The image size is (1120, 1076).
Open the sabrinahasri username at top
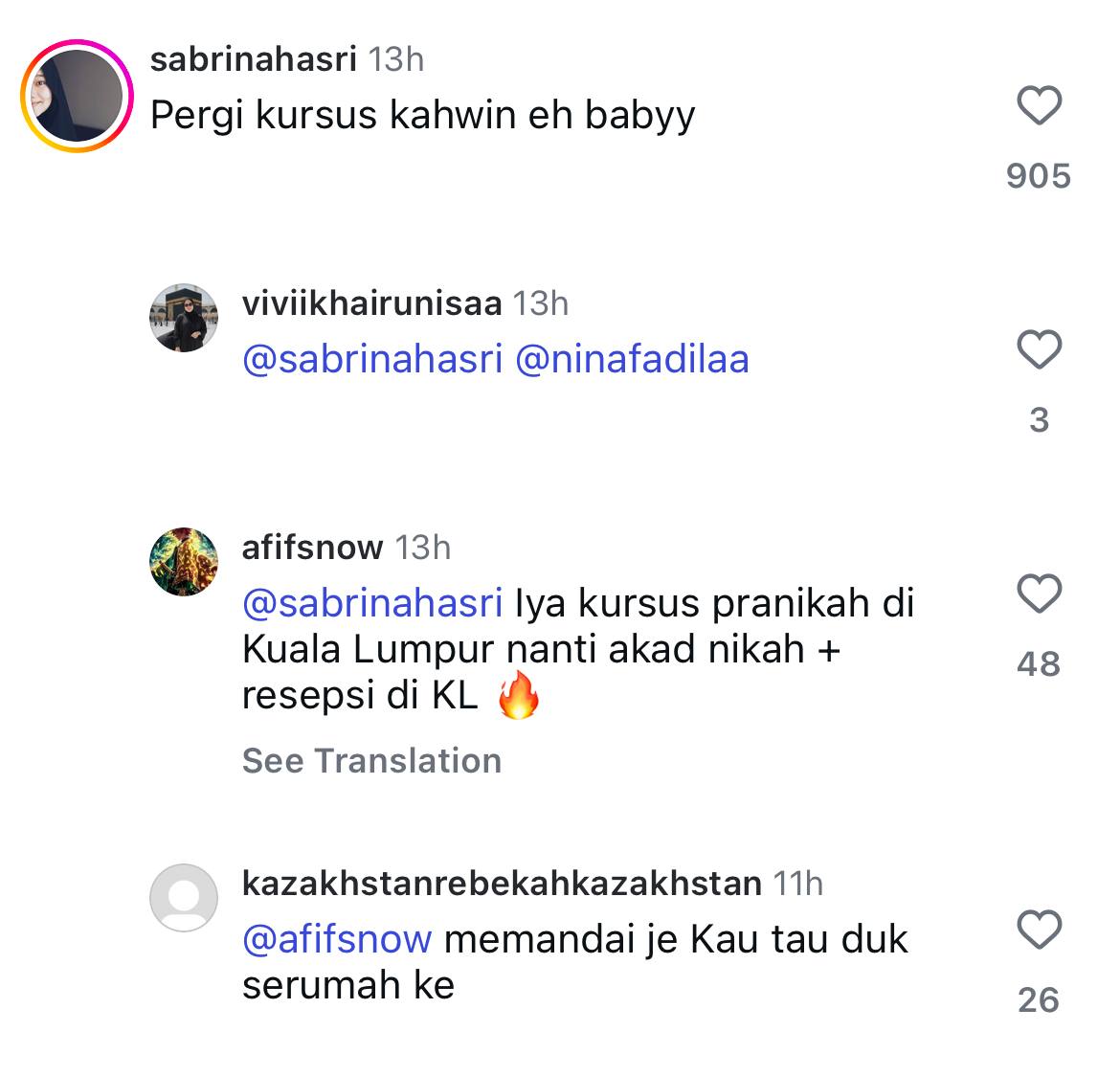pyautogui.click(x=254, y=59)
